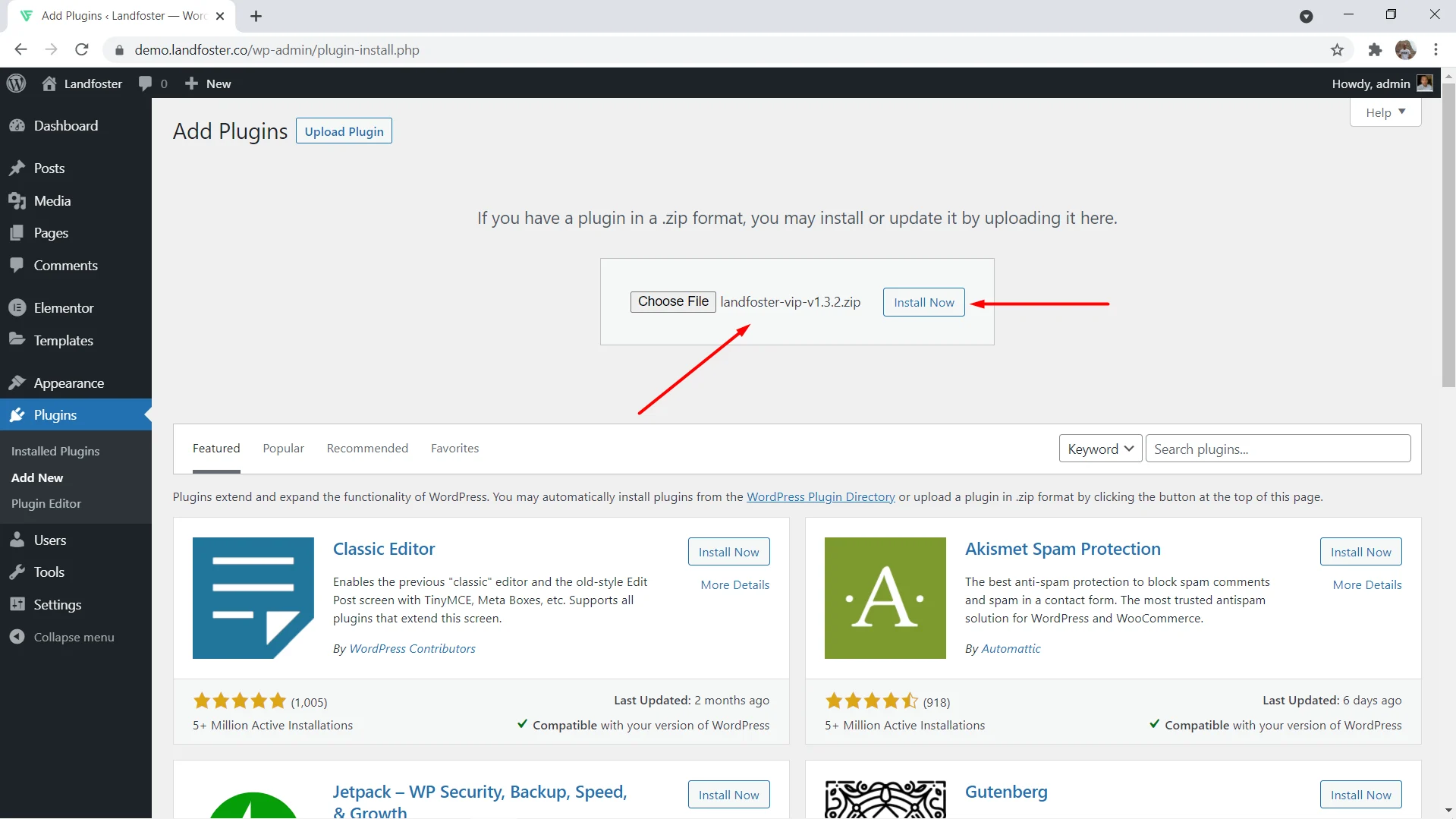Image resolution: width=1456 pixels, height=819 pixels.
Task: Click the browser address bar URL
Action: pyautogui.click(x=277, y=50)
